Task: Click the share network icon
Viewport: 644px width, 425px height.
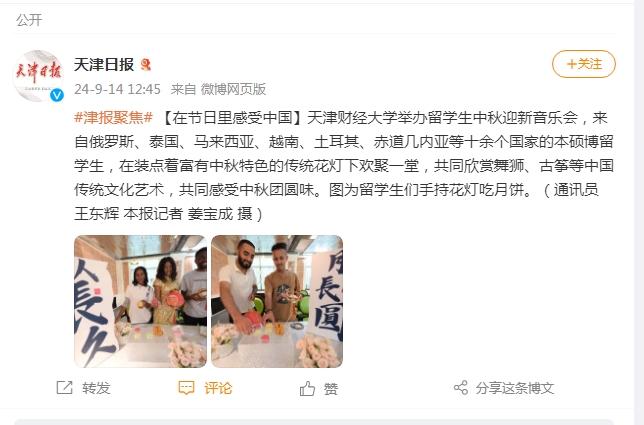Action: click(461, 388)
